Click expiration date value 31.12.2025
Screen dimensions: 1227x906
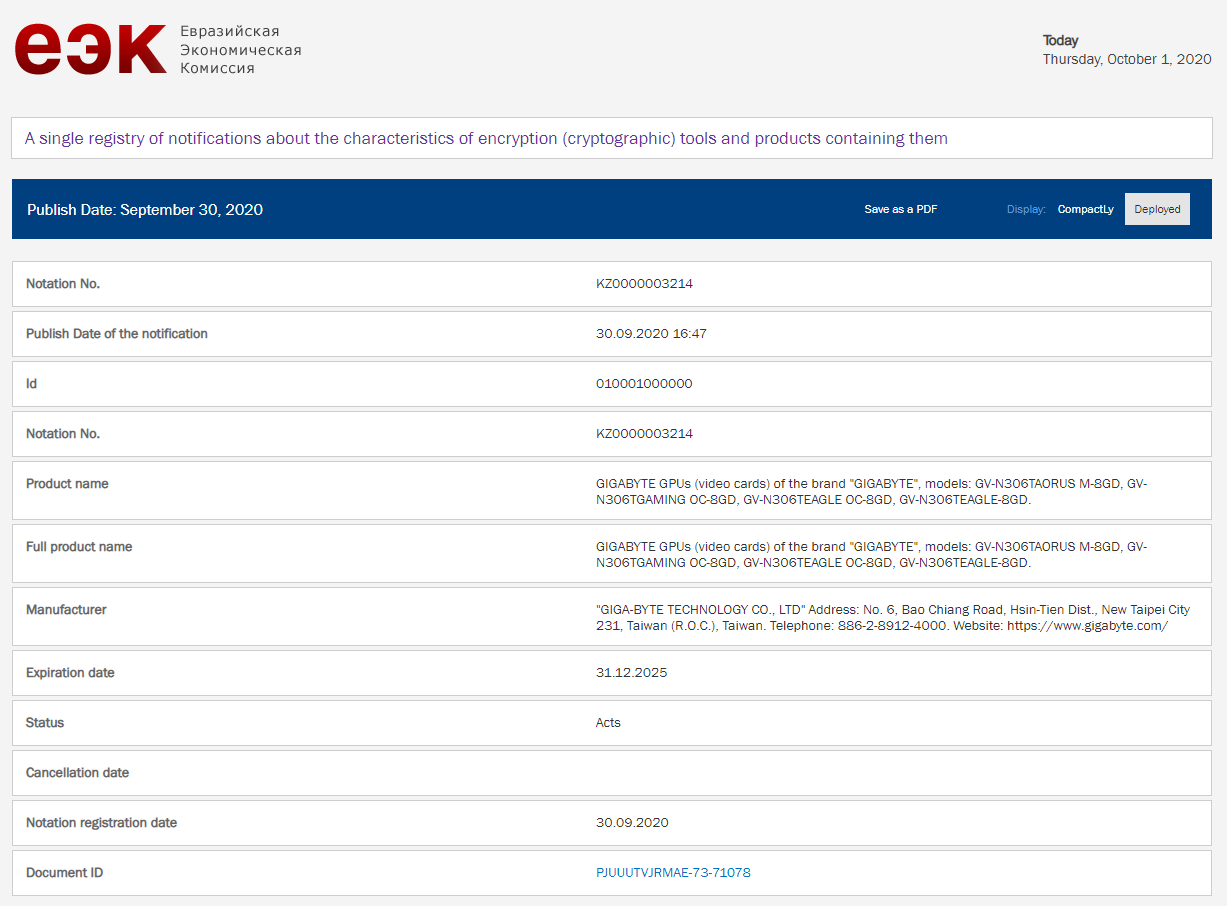coord(631,673)
